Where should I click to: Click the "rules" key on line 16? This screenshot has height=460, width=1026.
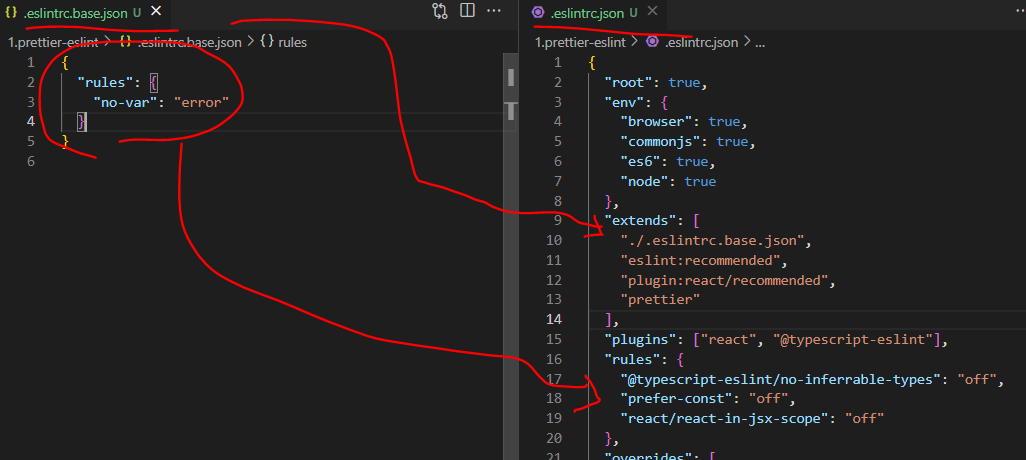pyautogui.click(x=631, y=359)
